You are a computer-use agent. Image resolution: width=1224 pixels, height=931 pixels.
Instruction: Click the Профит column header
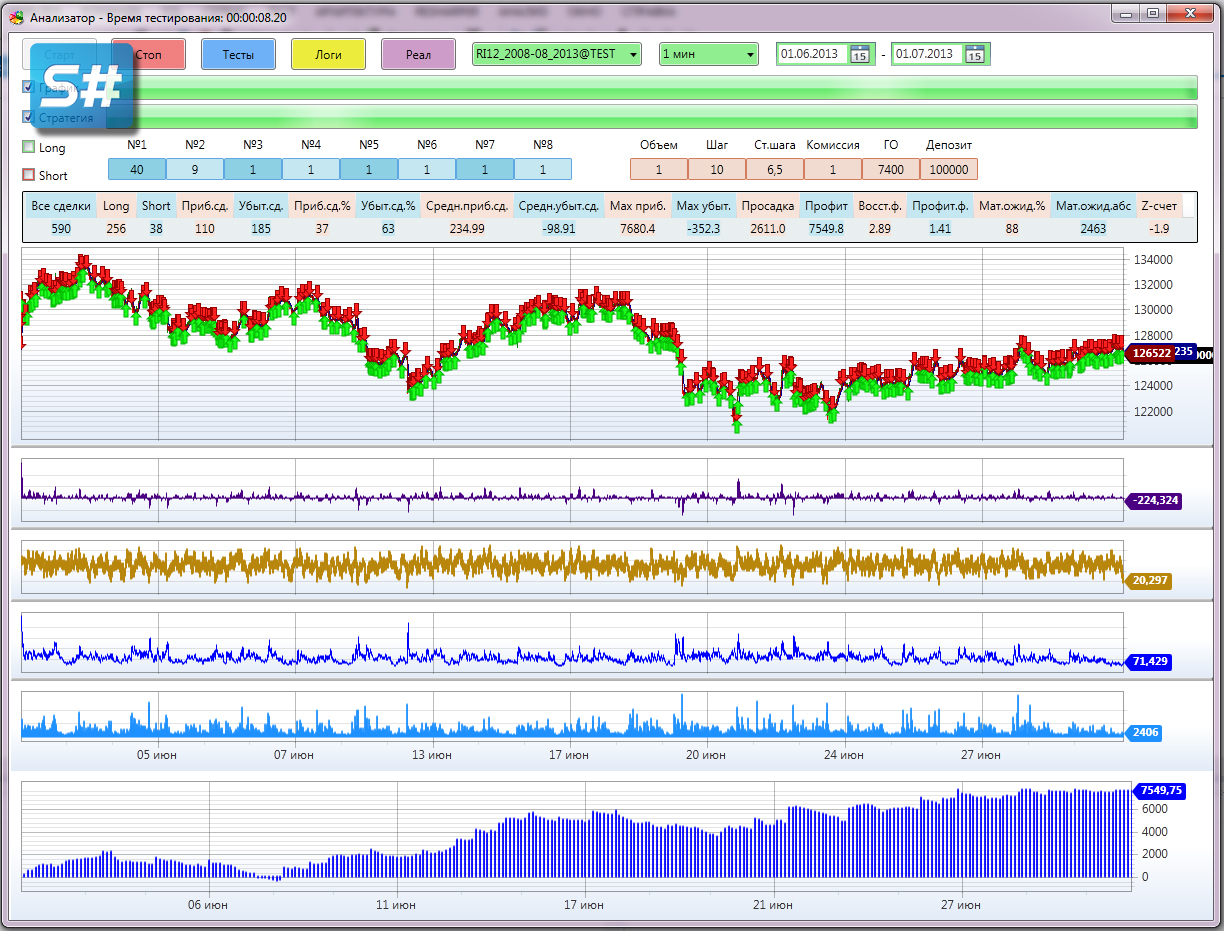click(825, 207)
